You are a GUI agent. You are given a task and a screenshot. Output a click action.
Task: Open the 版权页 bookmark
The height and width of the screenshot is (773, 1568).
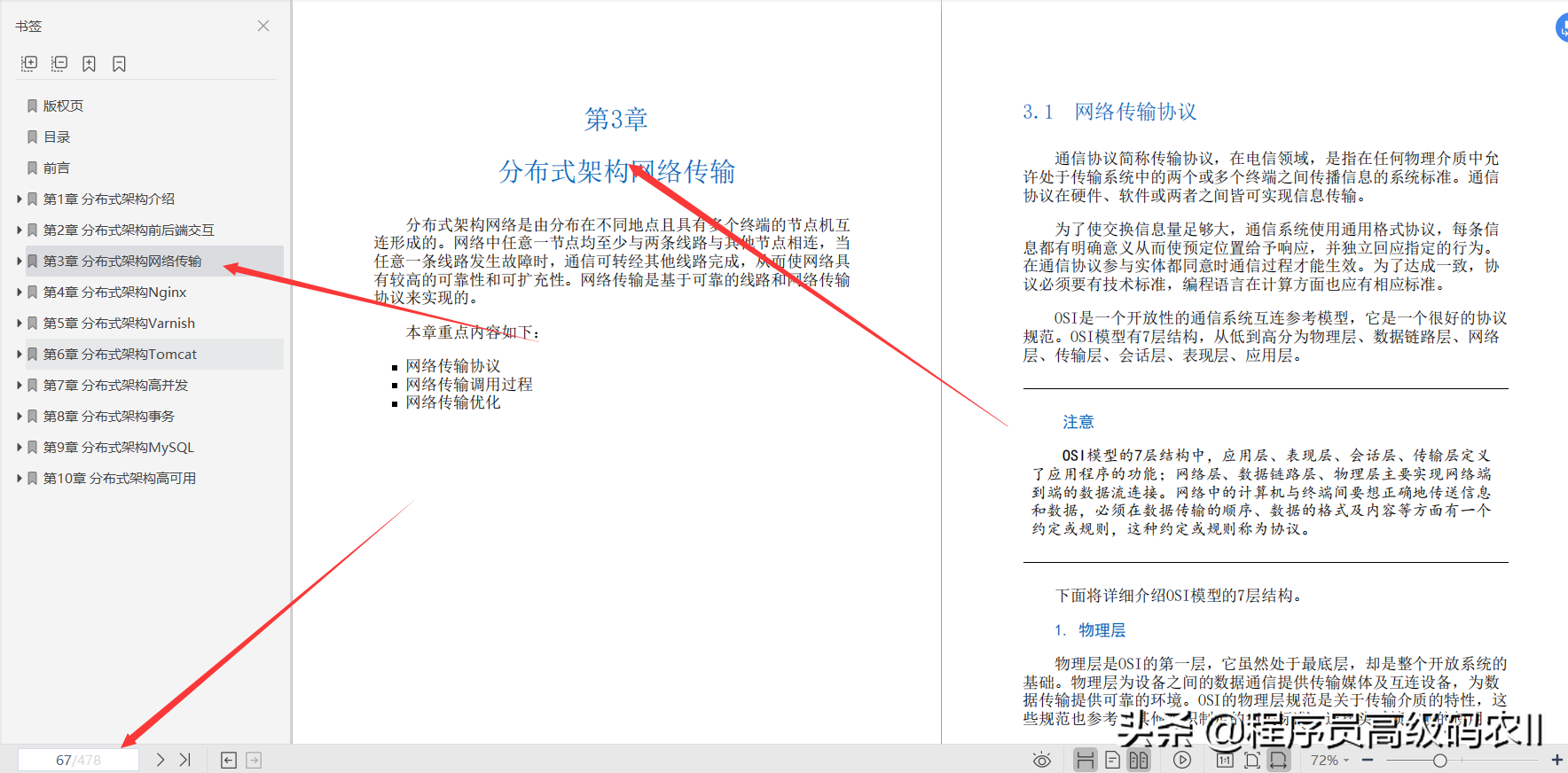pyautogui.click(x=63, y=105)
